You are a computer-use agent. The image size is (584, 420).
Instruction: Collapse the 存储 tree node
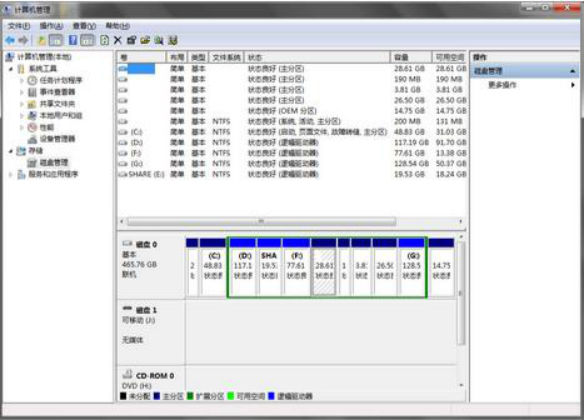11,151
